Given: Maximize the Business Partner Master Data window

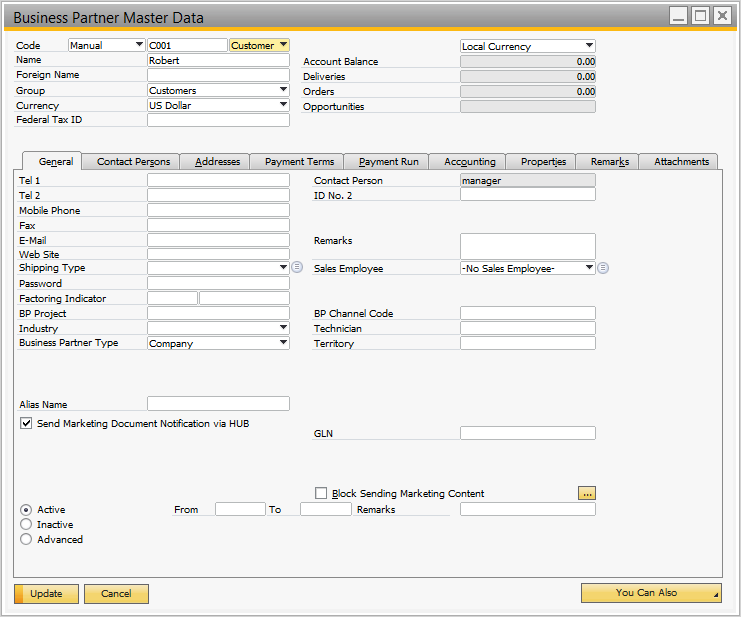Looking at the screenshot, I should tap(700, 15).
